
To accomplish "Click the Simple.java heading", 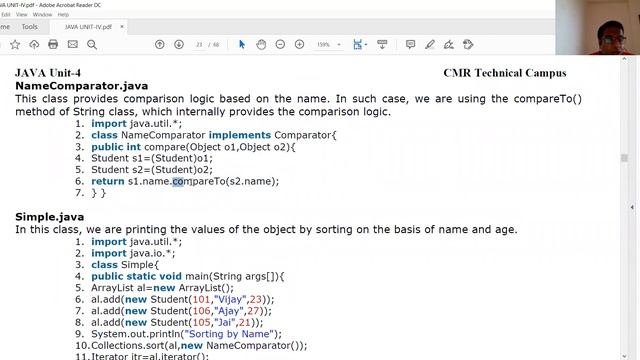I will coord(50,217).
